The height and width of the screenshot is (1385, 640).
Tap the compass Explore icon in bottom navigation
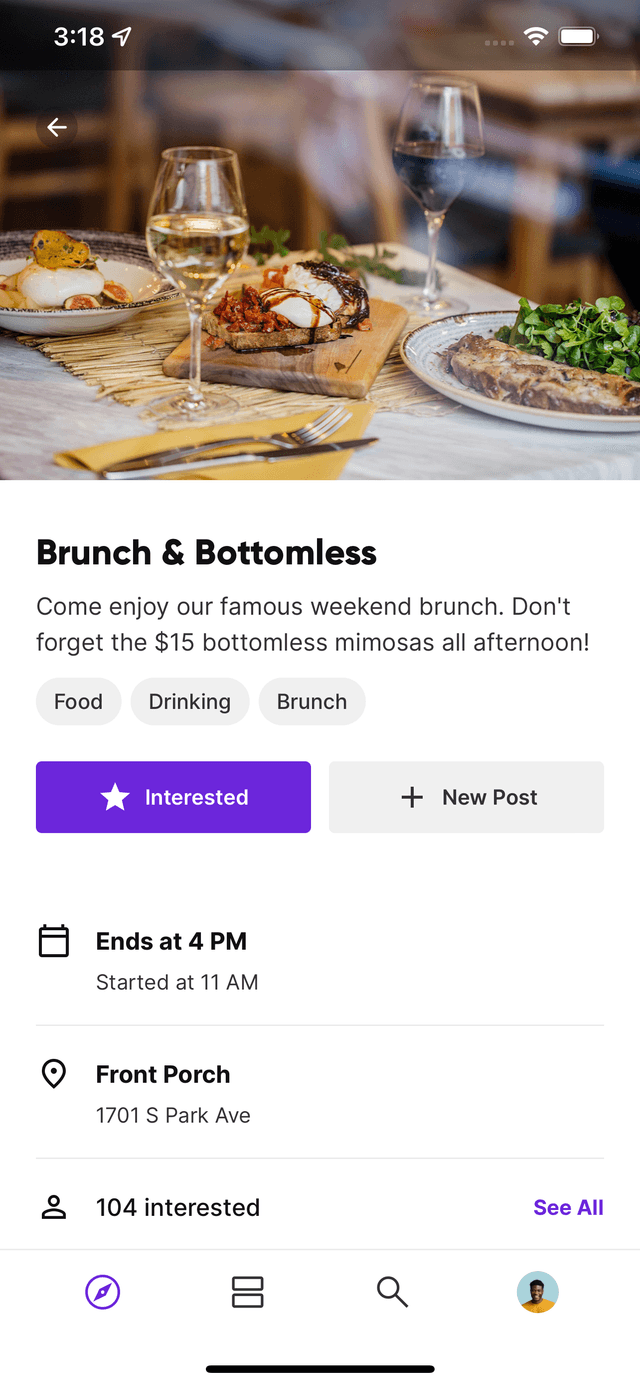pyautogui.click(x=103, y=1292)
